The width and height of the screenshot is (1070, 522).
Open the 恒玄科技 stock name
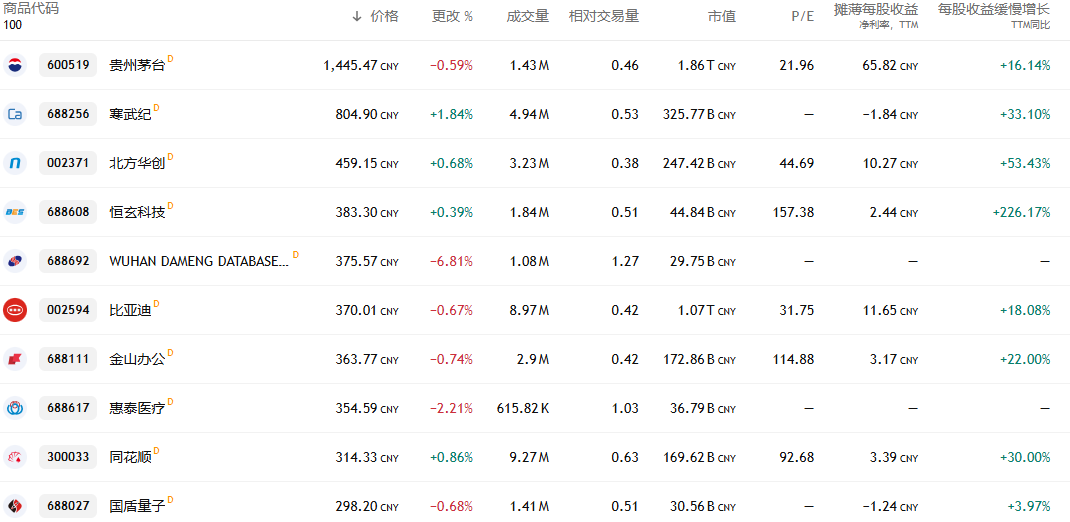click(137, 213)
